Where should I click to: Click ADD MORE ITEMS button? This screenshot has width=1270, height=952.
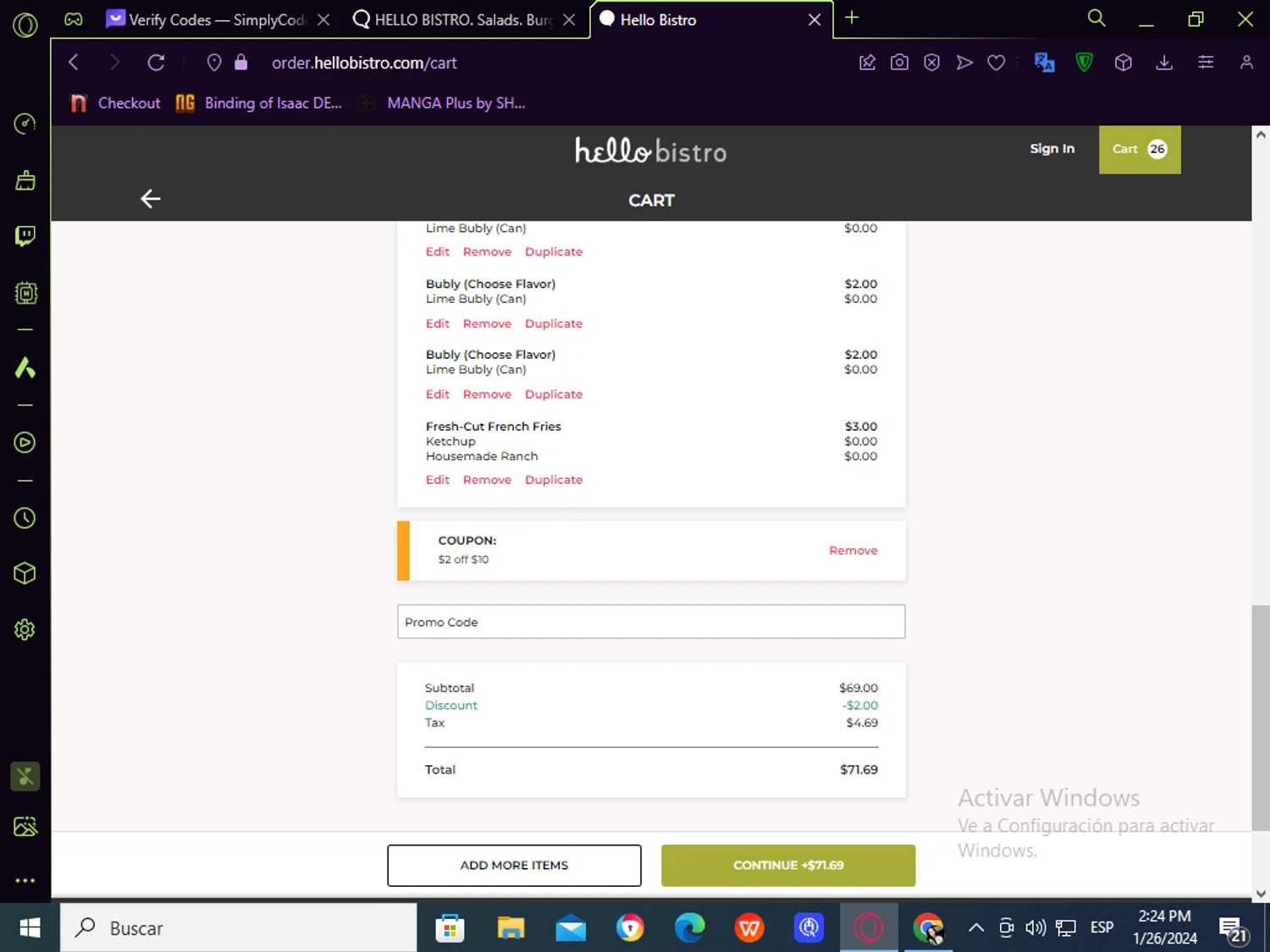(x=514, y=866)
